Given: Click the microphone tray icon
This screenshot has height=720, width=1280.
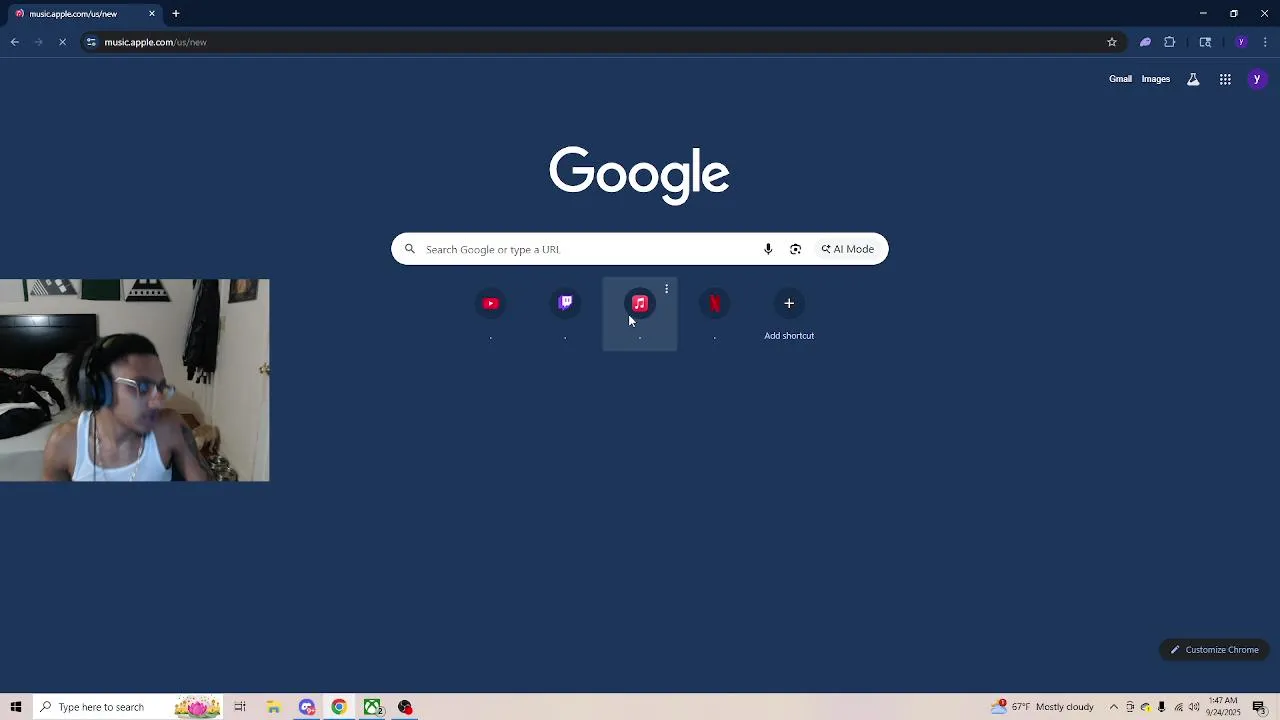Looking at the screenshot, I should pyautogui.click(x=1161, y=707).
